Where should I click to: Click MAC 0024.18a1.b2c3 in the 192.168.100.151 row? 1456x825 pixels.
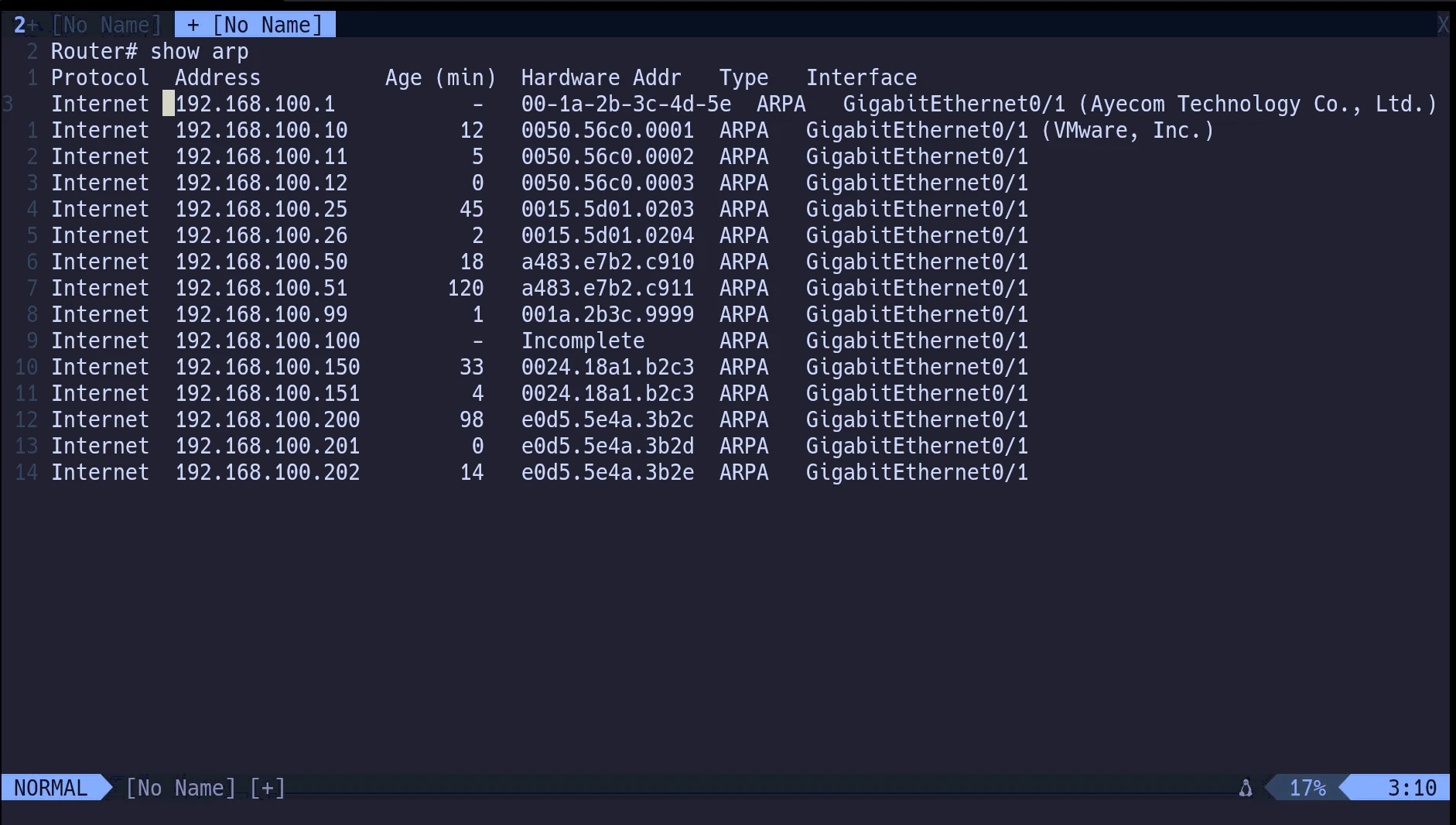(608, 394)
